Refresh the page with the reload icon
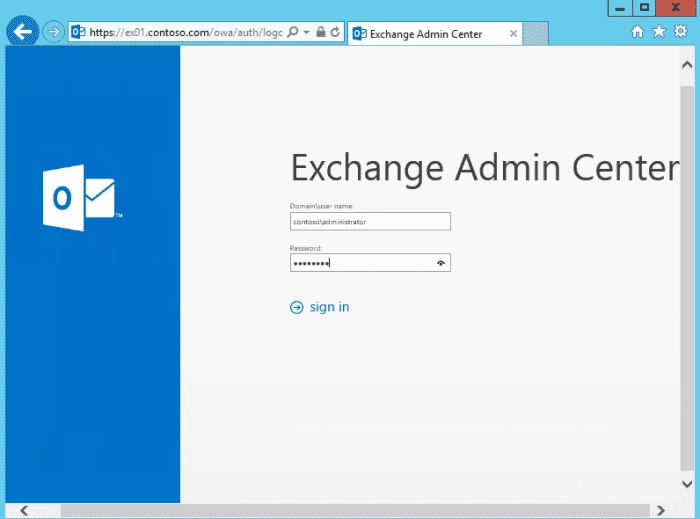 pos(335,32)
